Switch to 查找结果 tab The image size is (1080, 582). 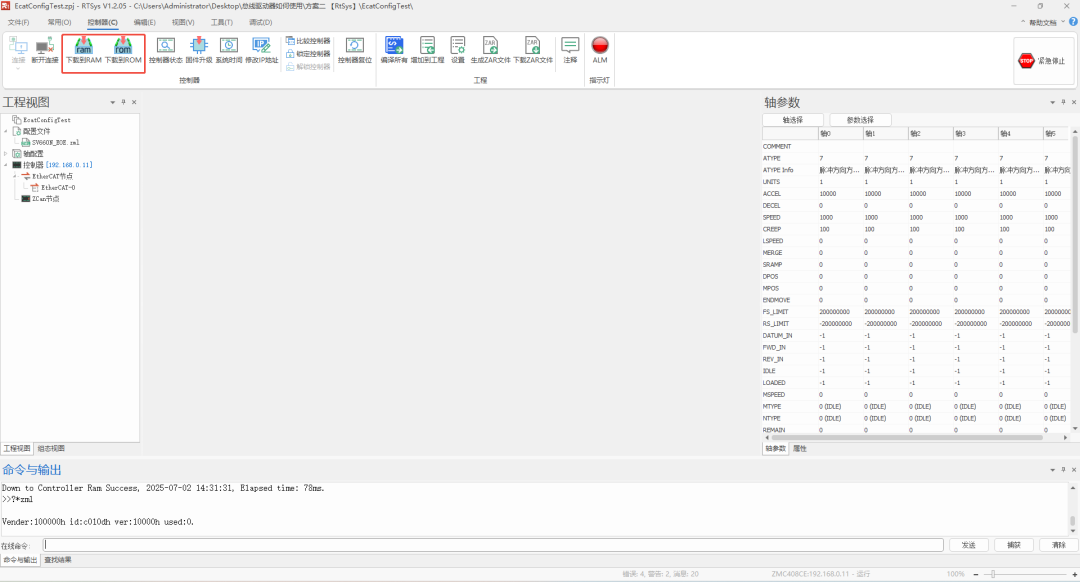(x=58, y=560)
